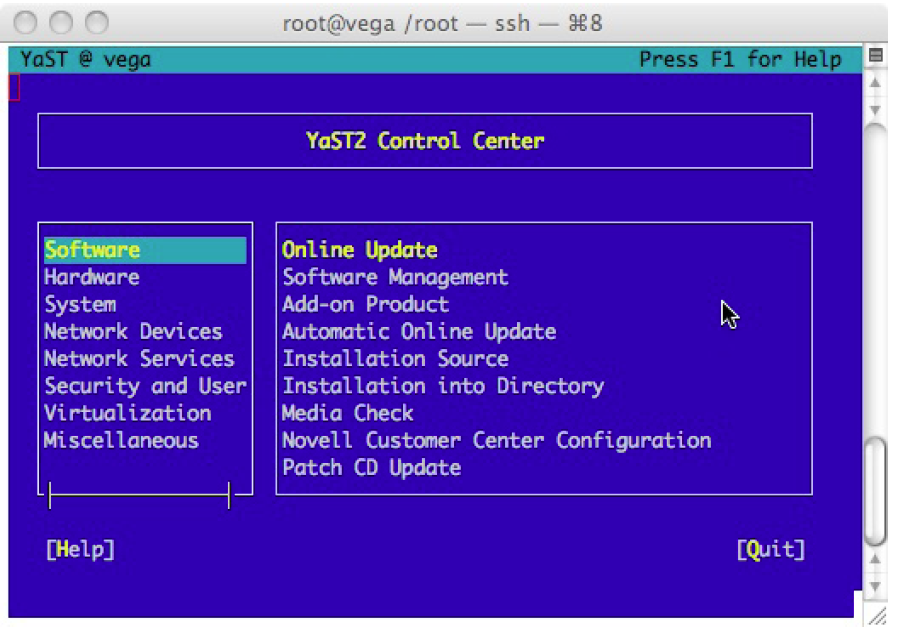
Task: Select the System category
Action: click(80, 305)
